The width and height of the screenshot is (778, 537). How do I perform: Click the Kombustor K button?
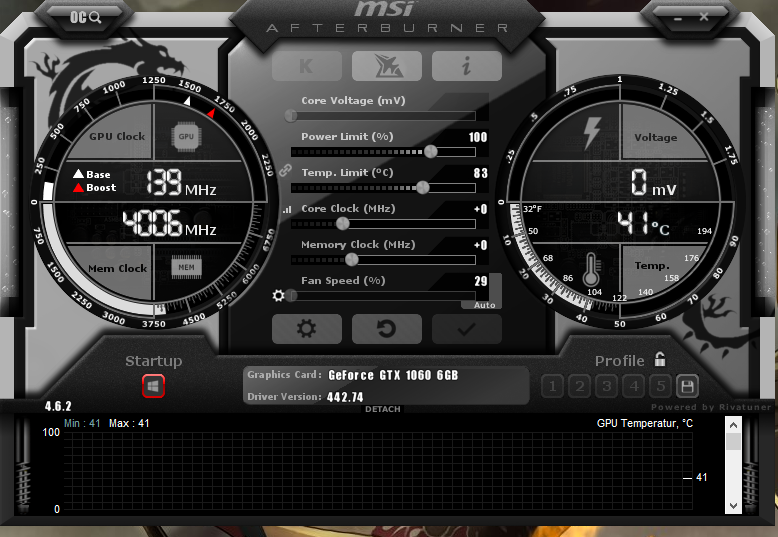click(x=307, y=66)
